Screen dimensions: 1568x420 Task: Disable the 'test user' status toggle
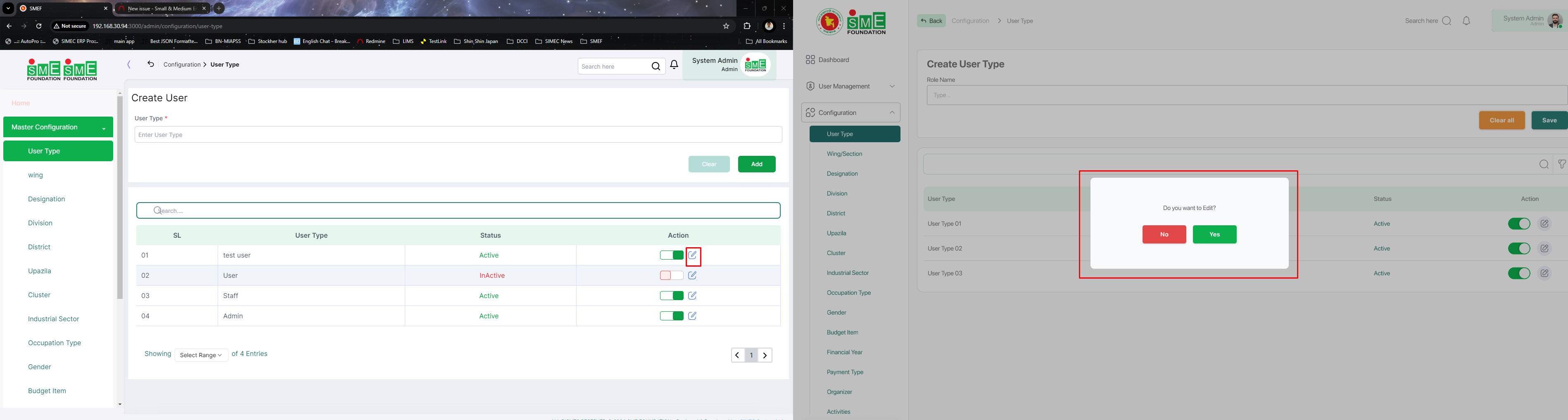tap(671, 255)
